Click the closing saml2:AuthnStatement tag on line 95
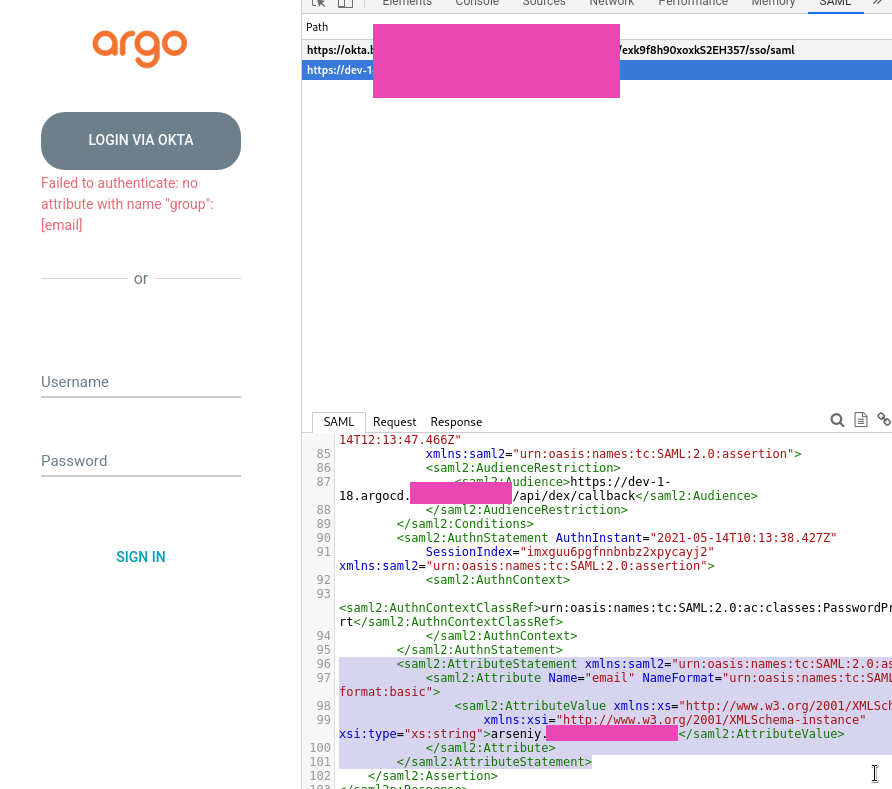The image size is (892, 789). [x=480, y=650]
